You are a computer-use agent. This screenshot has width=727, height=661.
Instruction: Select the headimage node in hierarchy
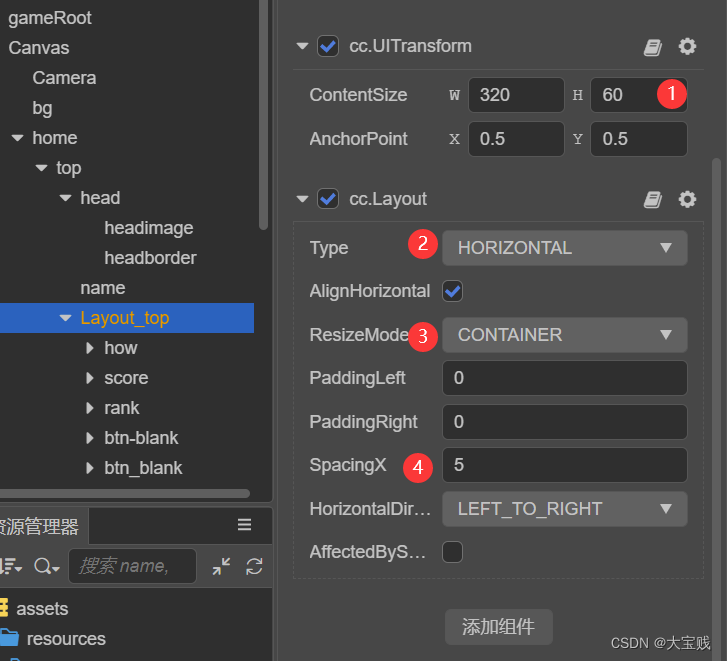pyautogui.click(x=148, y=228)
